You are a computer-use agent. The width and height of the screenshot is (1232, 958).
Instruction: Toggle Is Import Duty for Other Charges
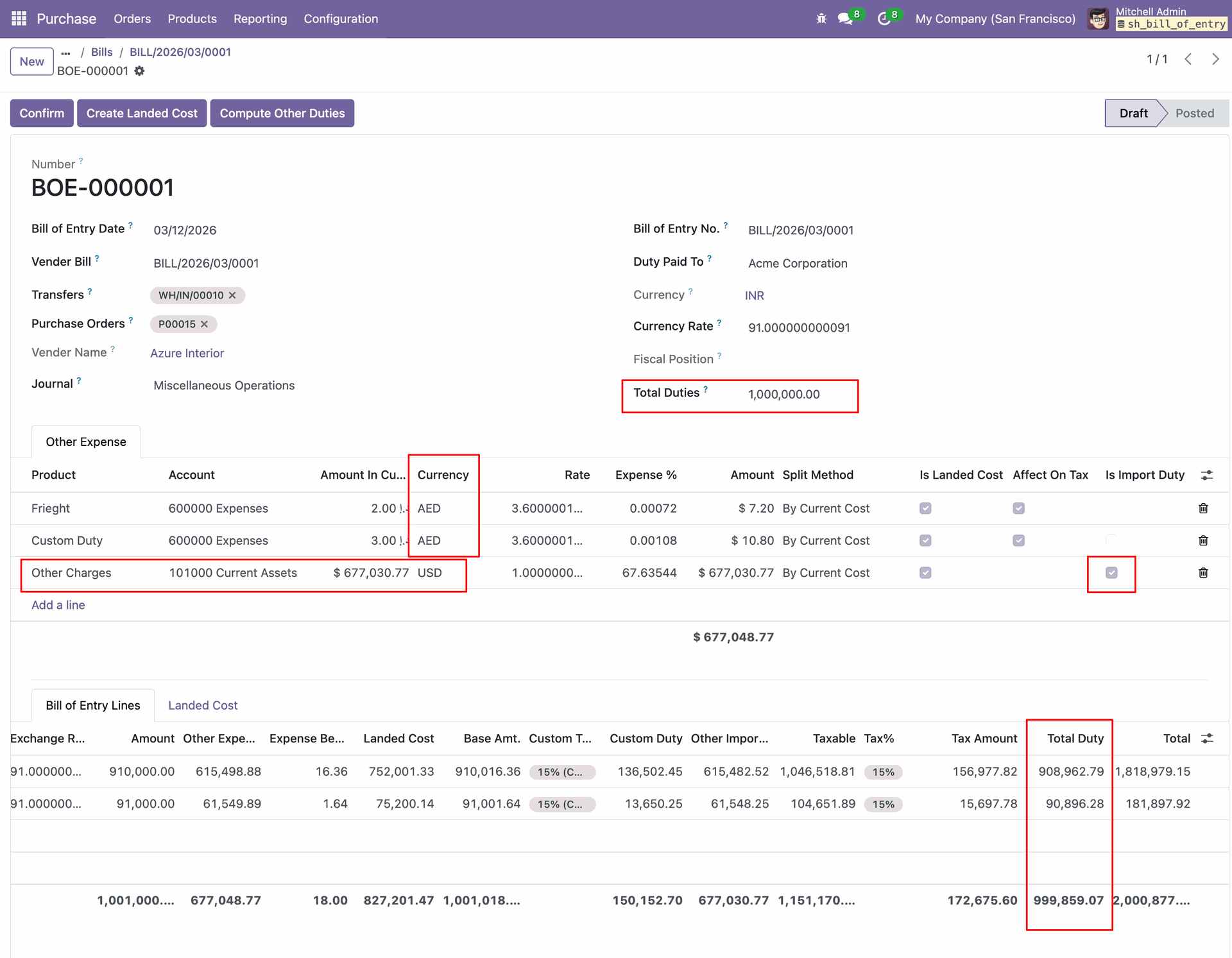pos(1111,572)
